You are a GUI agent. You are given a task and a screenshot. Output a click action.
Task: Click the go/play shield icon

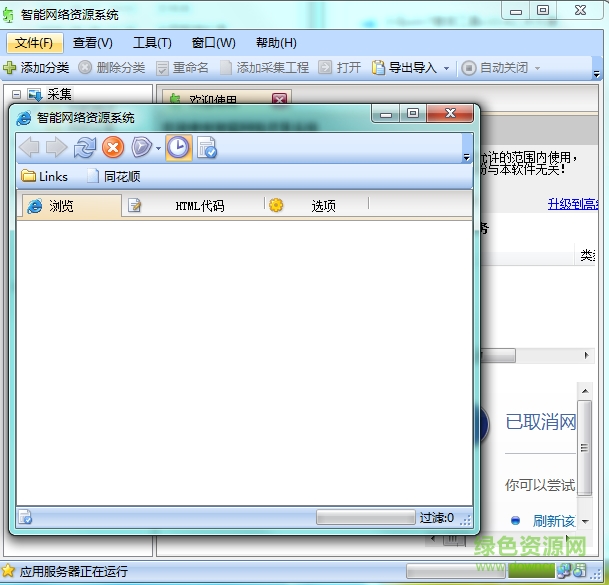pyautogui.click(x=141, y=148)
